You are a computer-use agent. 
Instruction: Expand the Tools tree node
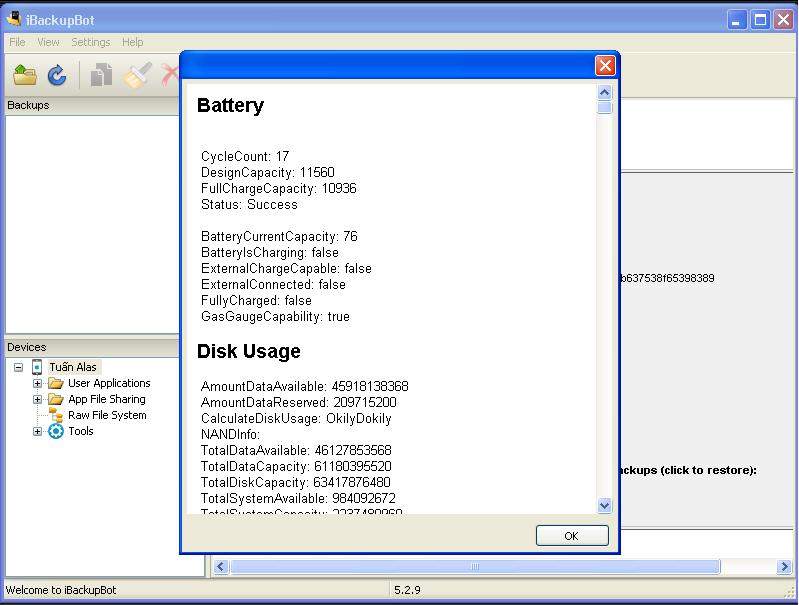click(x=37, y=431)
